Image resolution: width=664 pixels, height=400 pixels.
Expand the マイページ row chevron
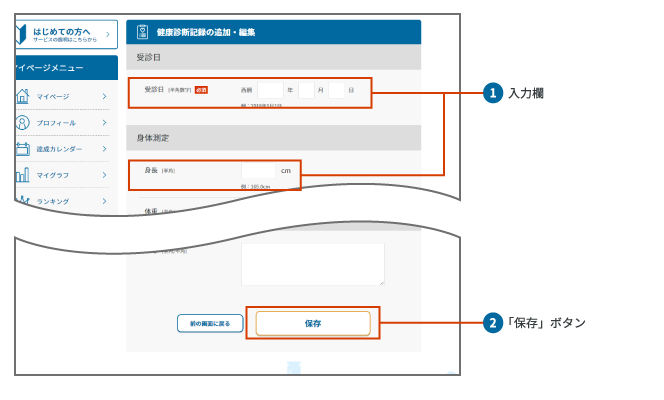pyautogui.click(x=104, y=97)
